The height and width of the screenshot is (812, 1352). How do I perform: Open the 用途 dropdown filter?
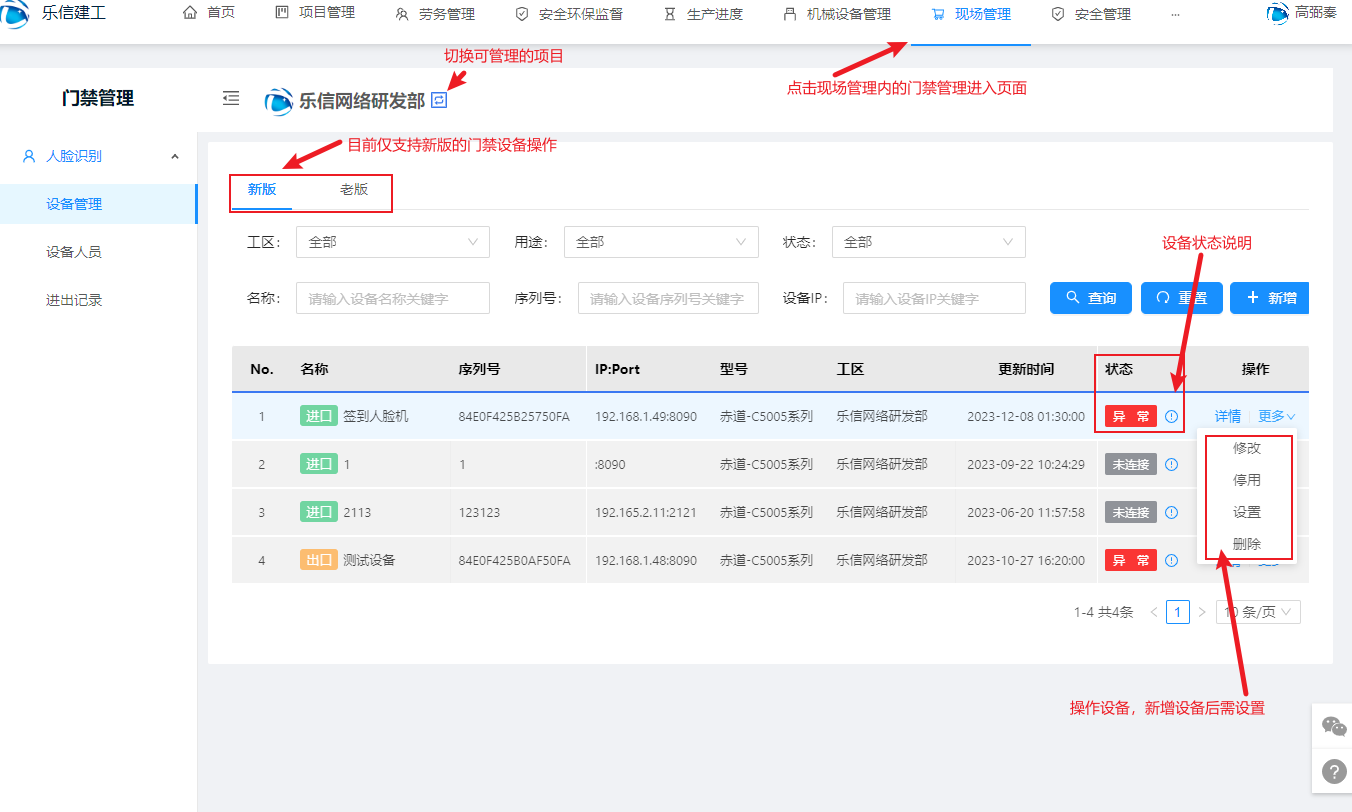(x=660, y=242)
